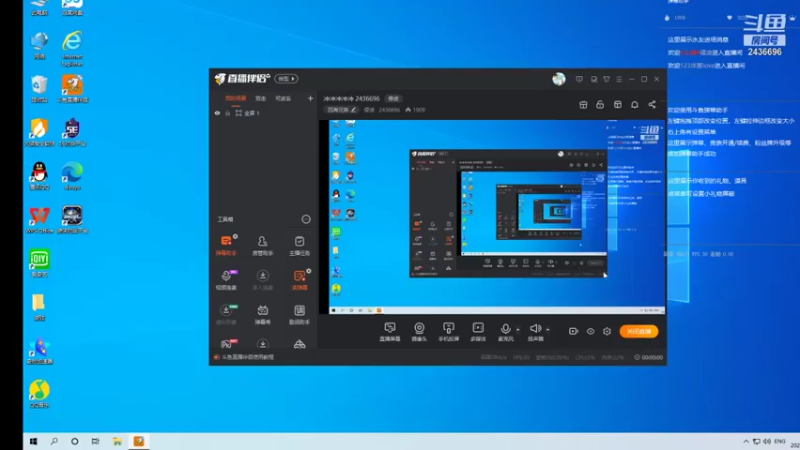Click the microphone icon in bottom toolbar

pyautogui.click(x=505, y=329)
